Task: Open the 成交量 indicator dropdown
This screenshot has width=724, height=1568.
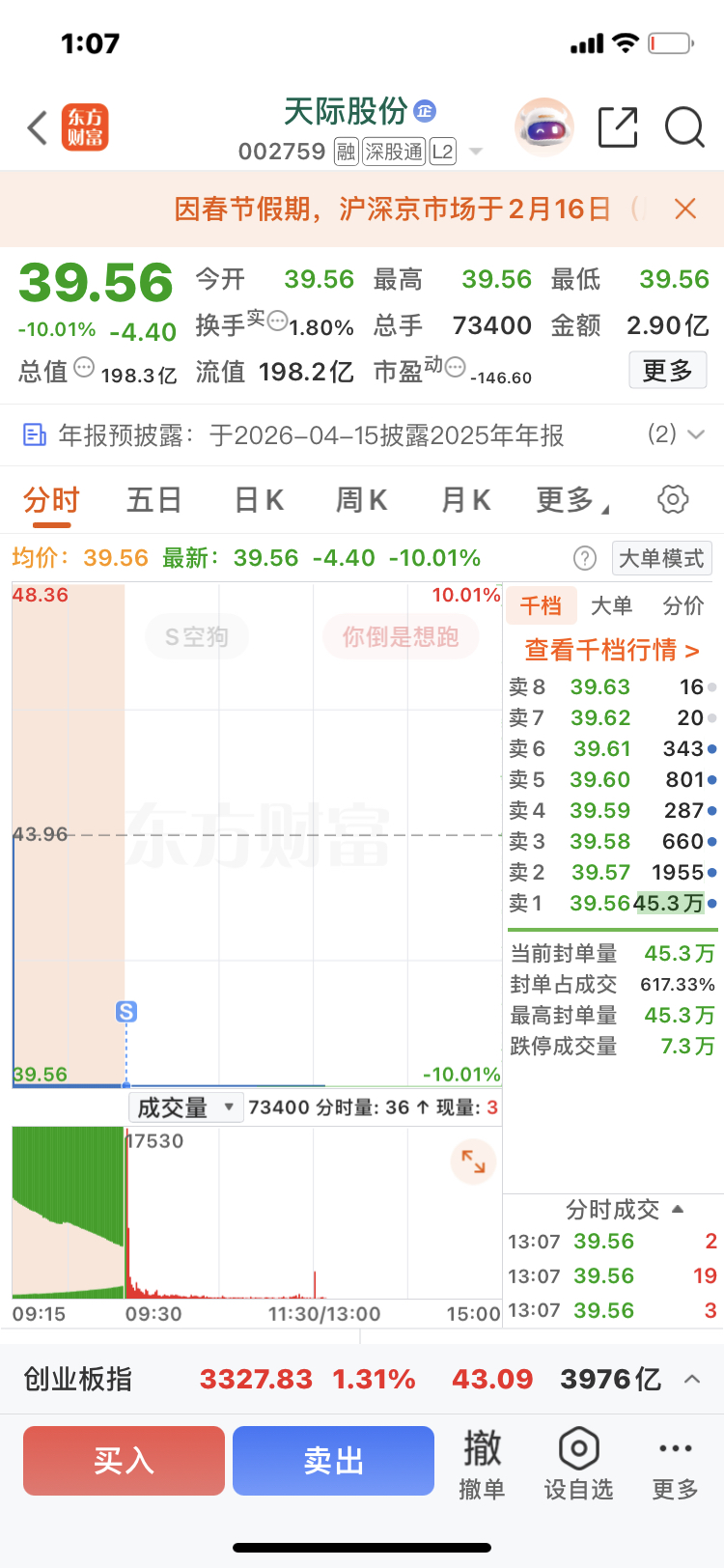Action: 184,1107
